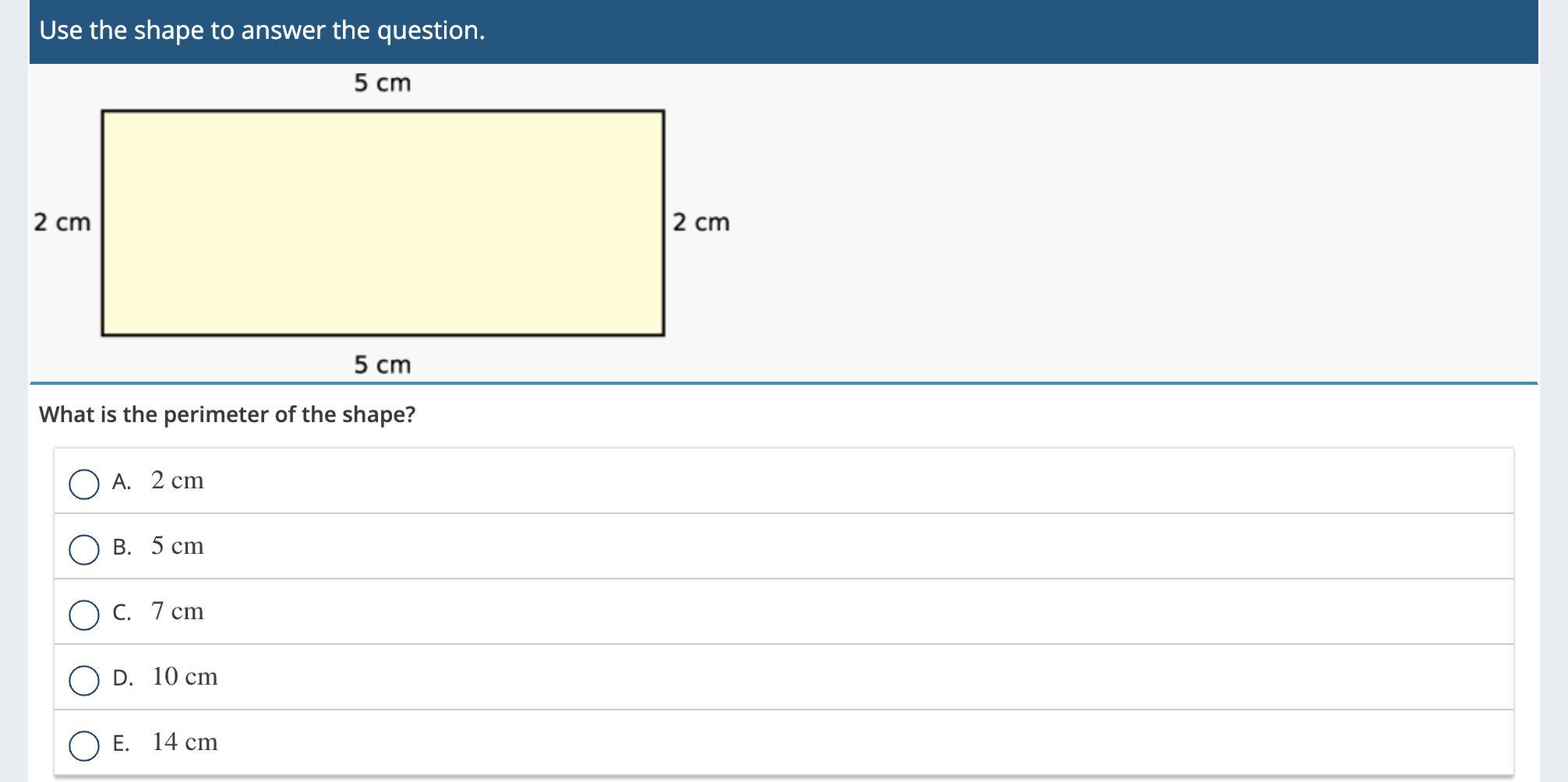Click the "A." option letter label

click(122, 482)
